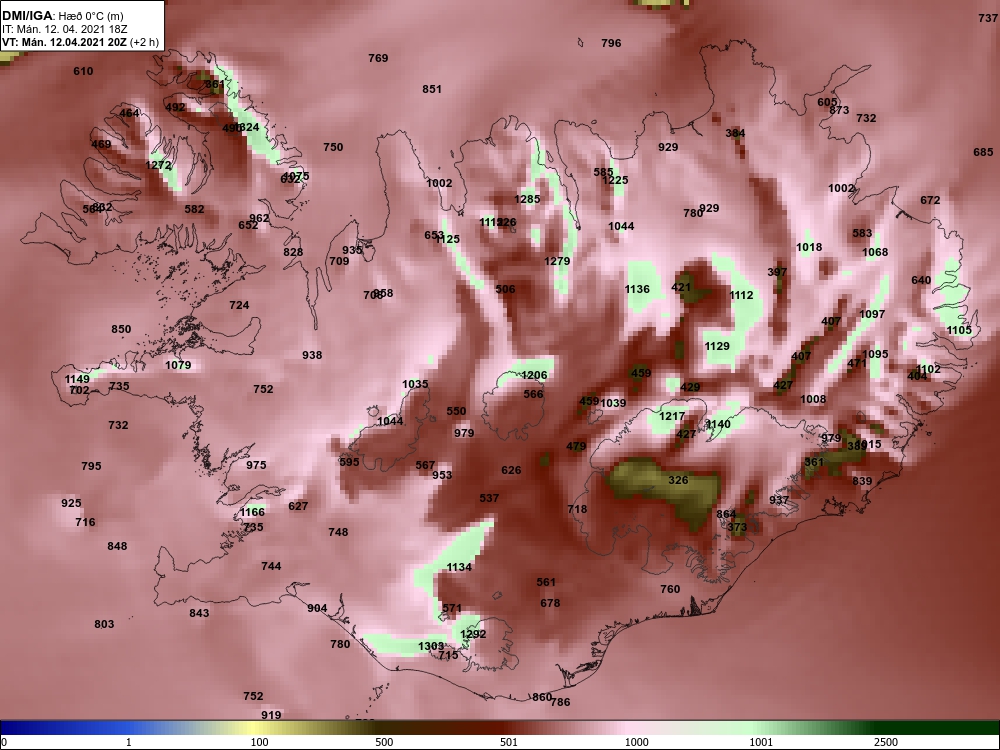The width and height of the screenshot is (1000, 750).
Task: Select the map value 685 off the east coast
Action: pyautogui.click(x=983, y=152)
